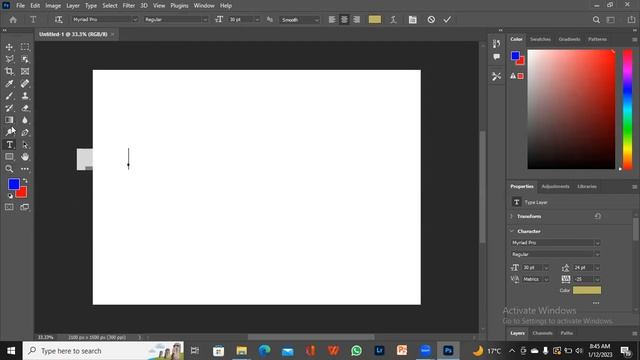This screenshot has width=640, height=360.
Task: Open the anti-aliasing Smooth dropdown
Action: pos(316,20)
